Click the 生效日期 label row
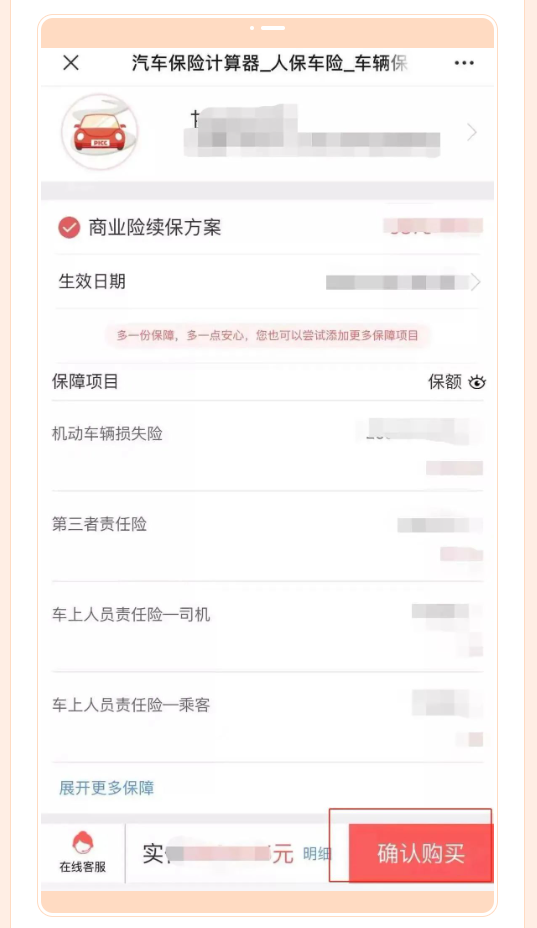The height and width of the screenshot is (928, 537). (268, 282)
